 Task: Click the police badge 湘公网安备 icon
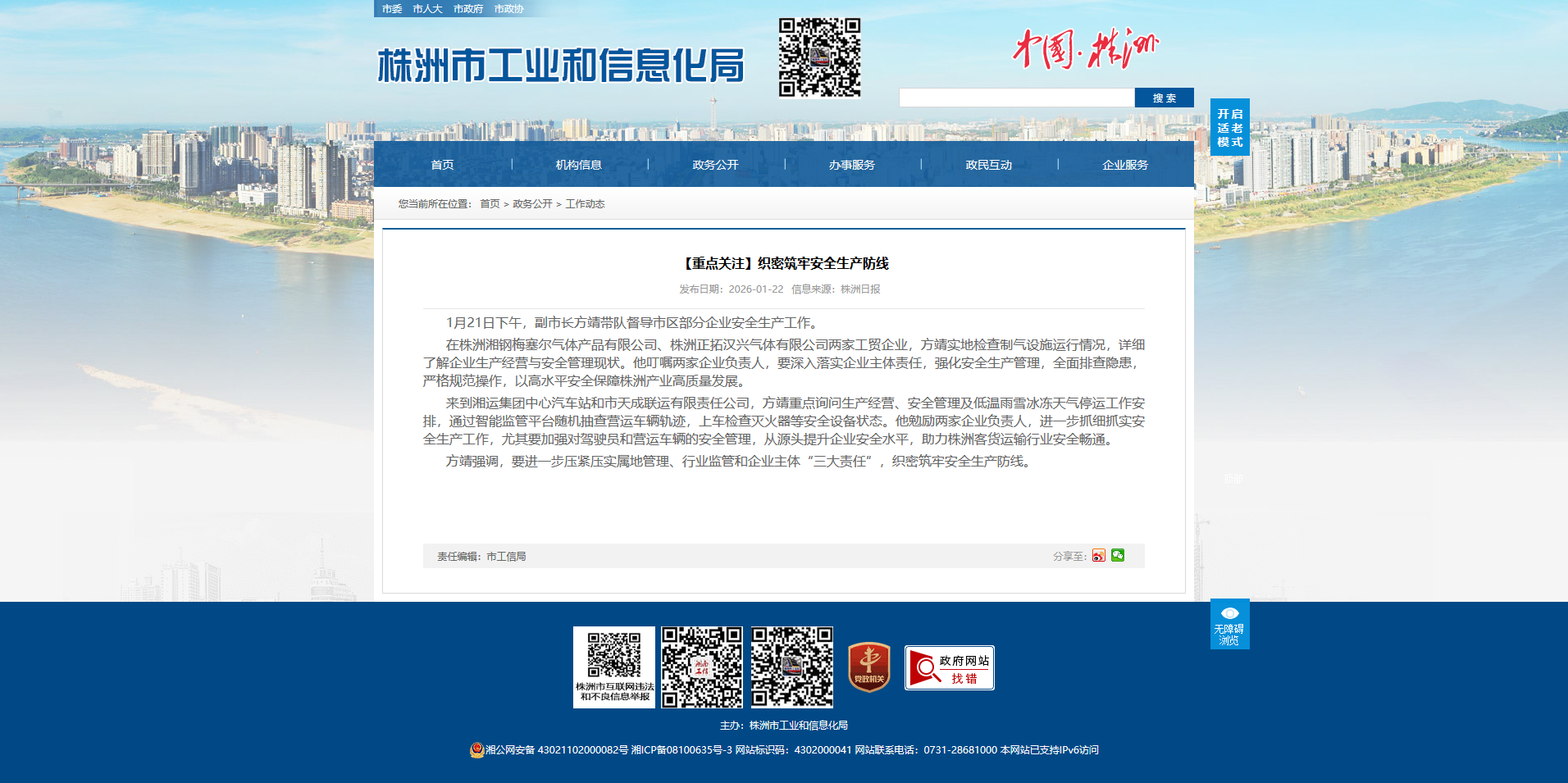[x=476, y=750]
